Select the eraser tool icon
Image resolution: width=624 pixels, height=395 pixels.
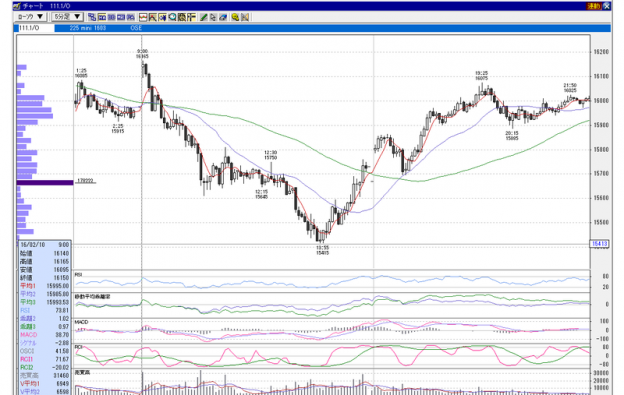click(223, 17)
